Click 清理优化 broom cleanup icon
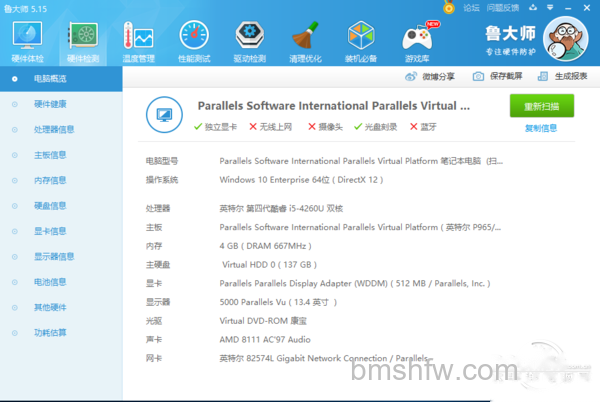Screen dimensions: 600x402 click(x=305, y=35)
